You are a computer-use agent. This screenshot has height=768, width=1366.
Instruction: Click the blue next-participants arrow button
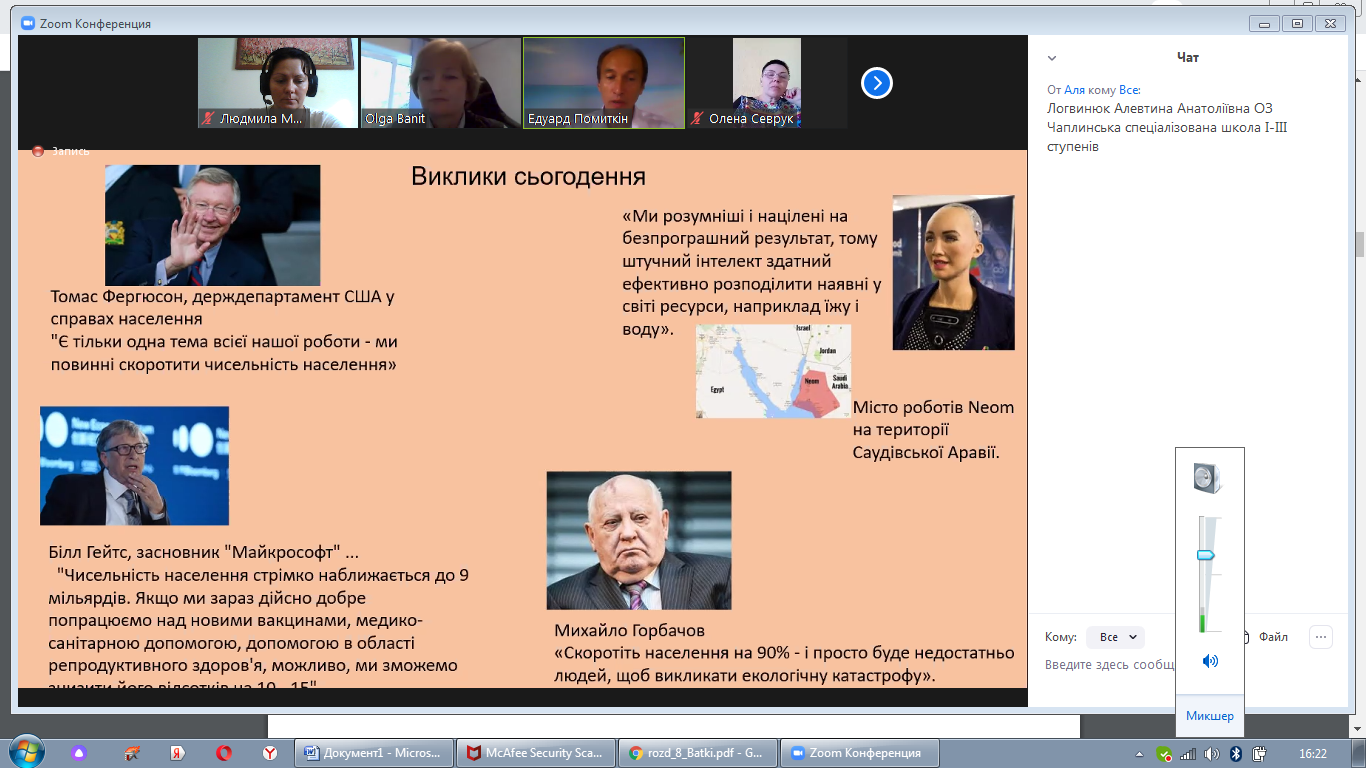(876, 83)
